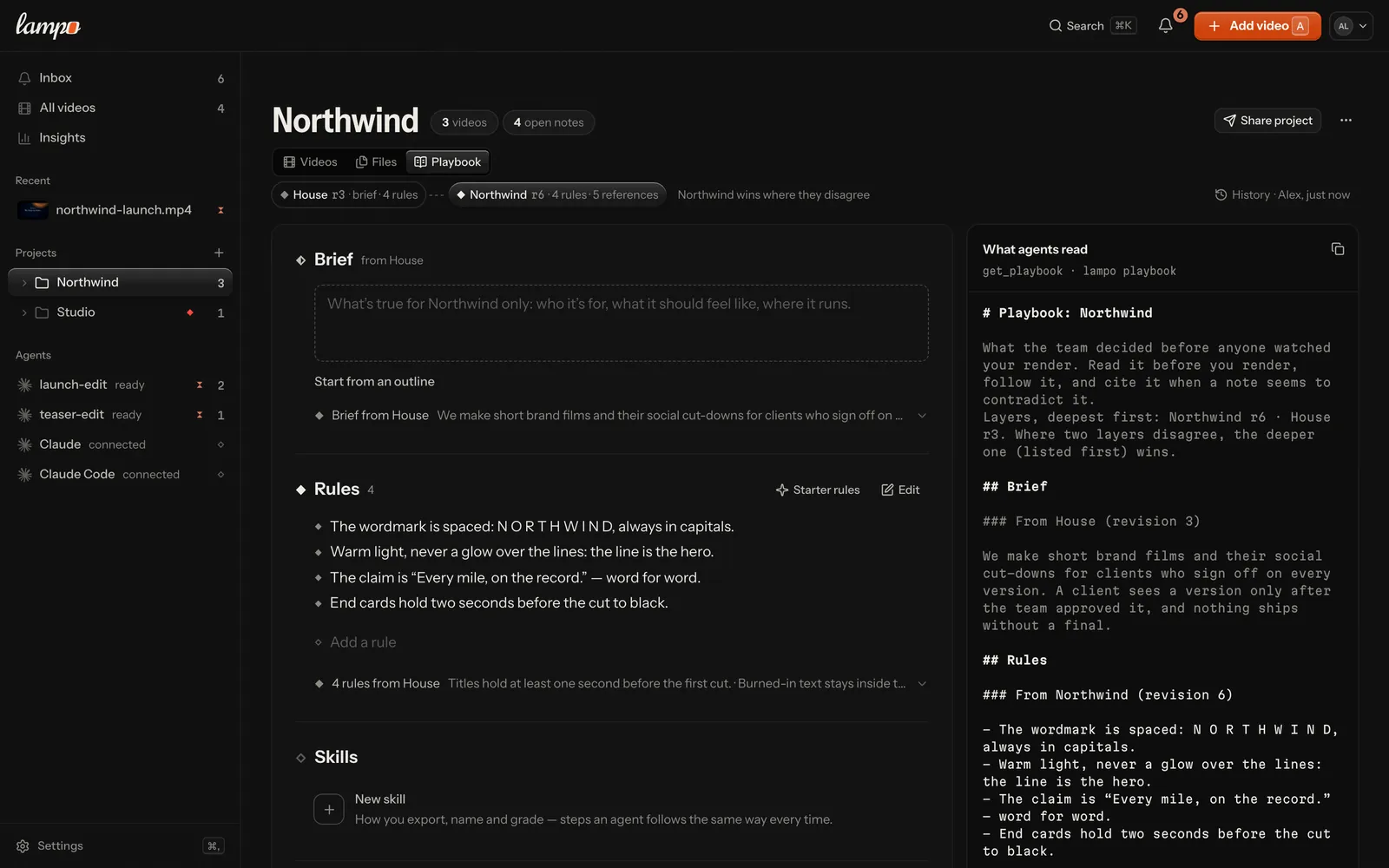Open History by Alex
The width and height of the screenshot is (1389, 868).
1282,195
